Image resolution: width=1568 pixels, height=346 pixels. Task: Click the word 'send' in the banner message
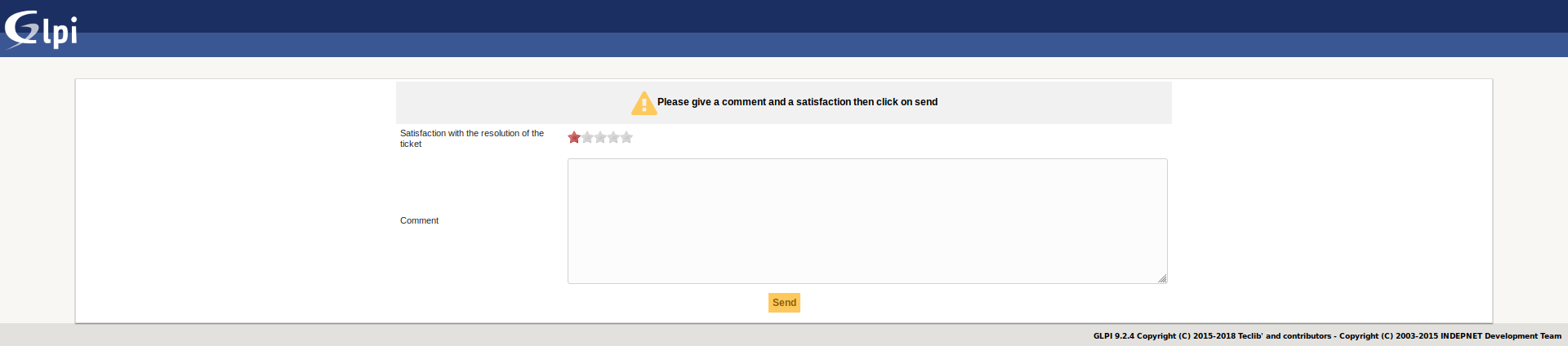(x=926, y=102)
